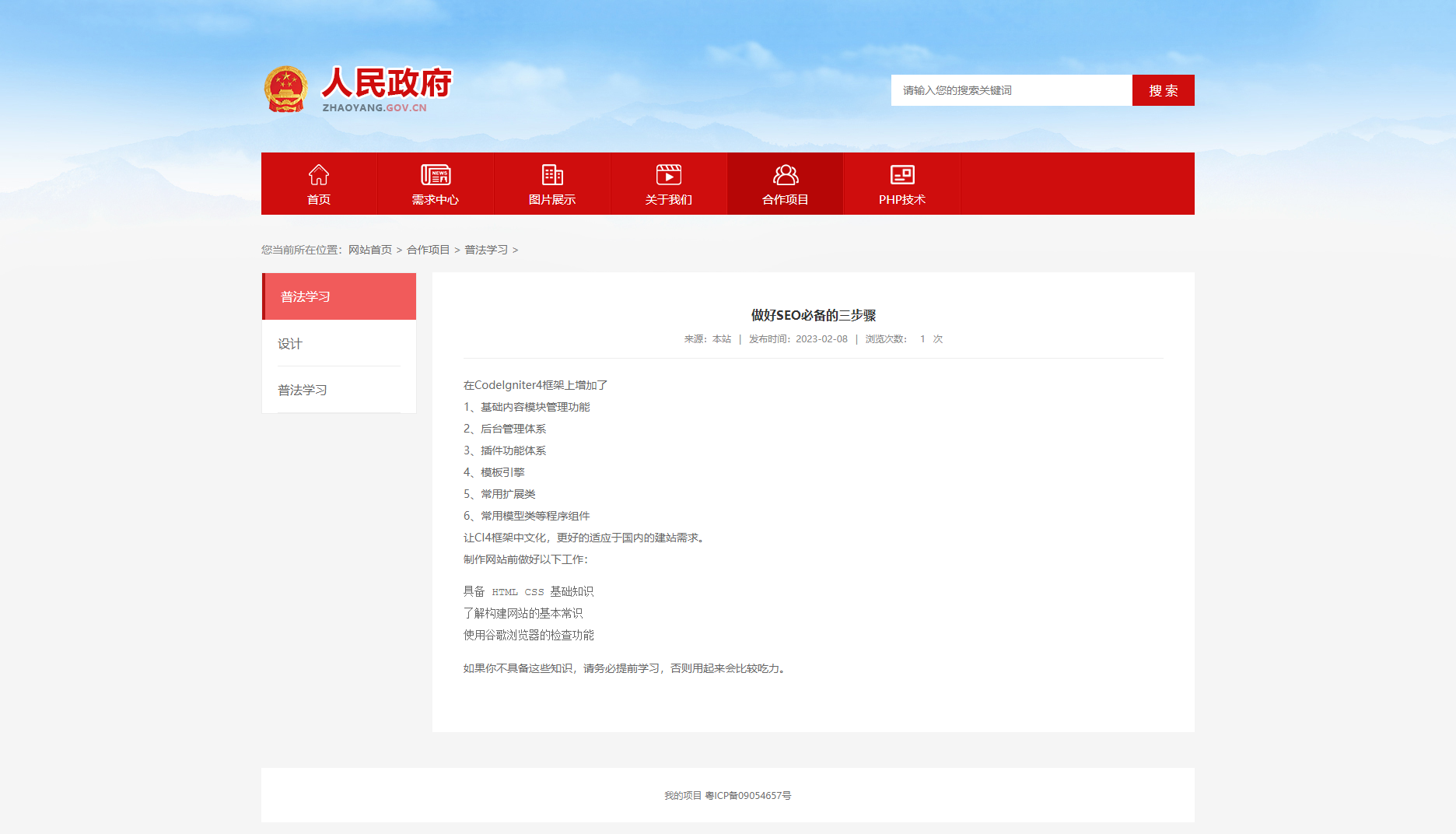Click the video clapper icon above 关于我们
Viewport: 1456px width, 834px height.
point(669,174)
